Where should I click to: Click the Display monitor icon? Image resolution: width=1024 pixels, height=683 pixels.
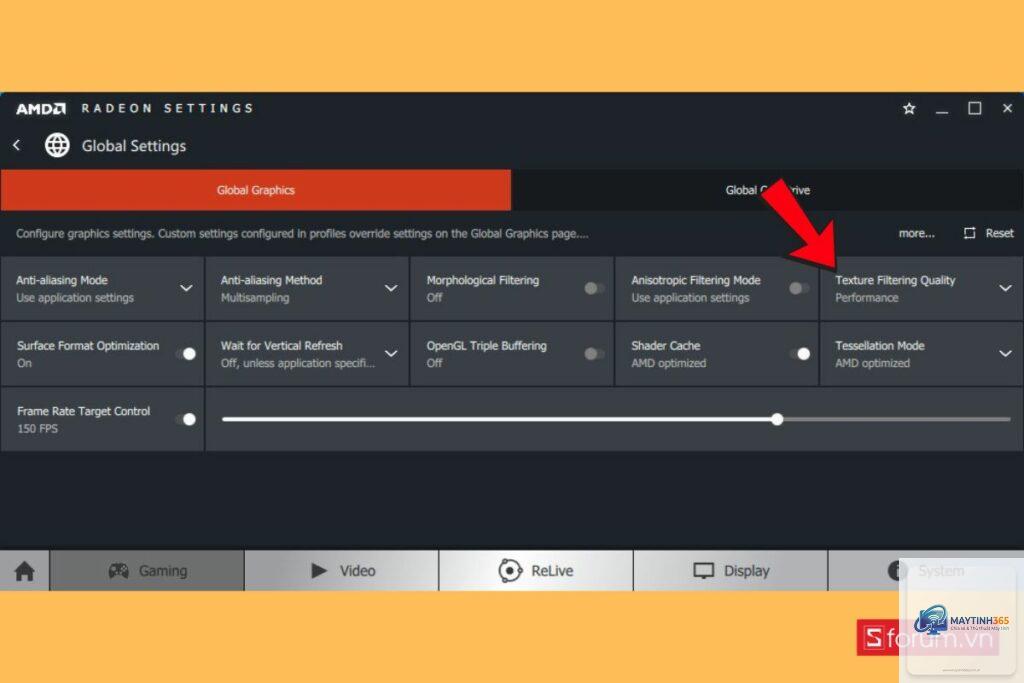click(703, 571)
